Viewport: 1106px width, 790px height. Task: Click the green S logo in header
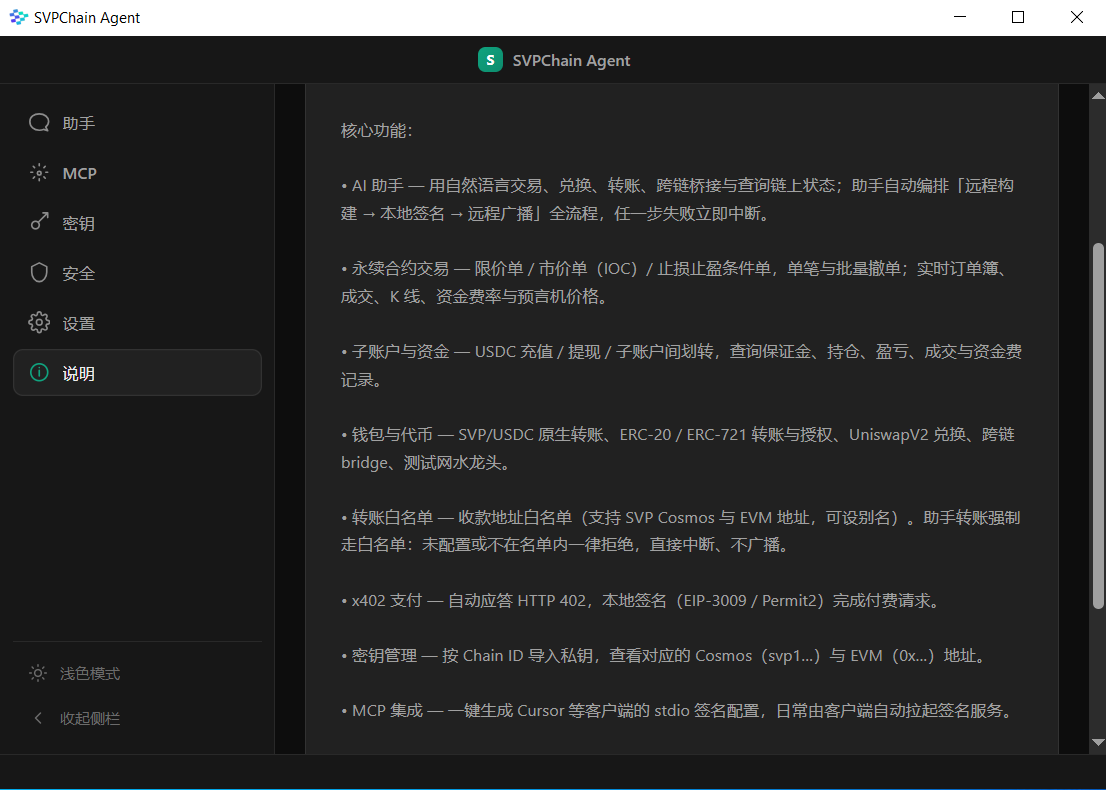click(x=490, y=60)
